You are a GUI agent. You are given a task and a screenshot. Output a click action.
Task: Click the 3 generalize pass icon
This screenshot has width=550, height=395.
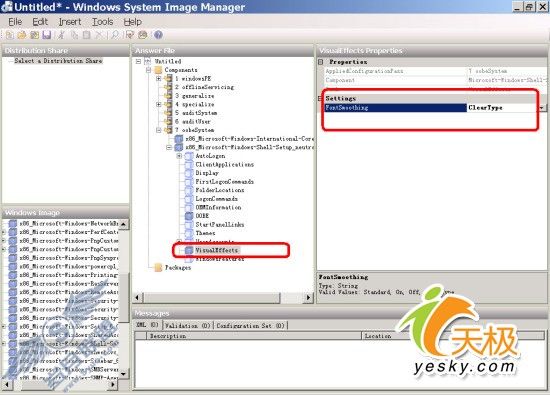pyautogui.click(x=168, y=95)
